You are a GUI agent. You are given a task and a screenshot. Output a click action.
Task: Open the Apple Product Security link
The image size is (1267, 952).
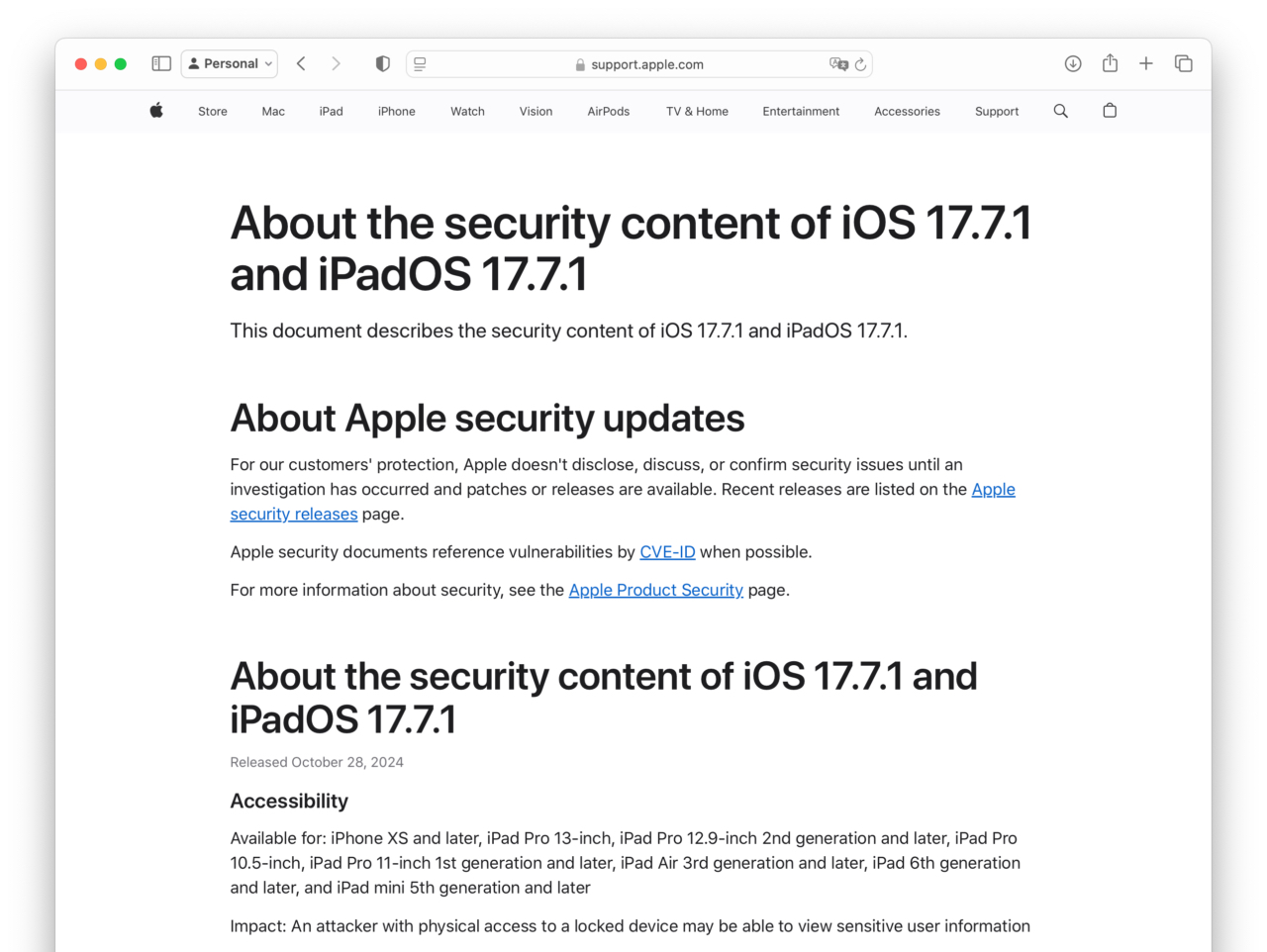pos(655,590)
